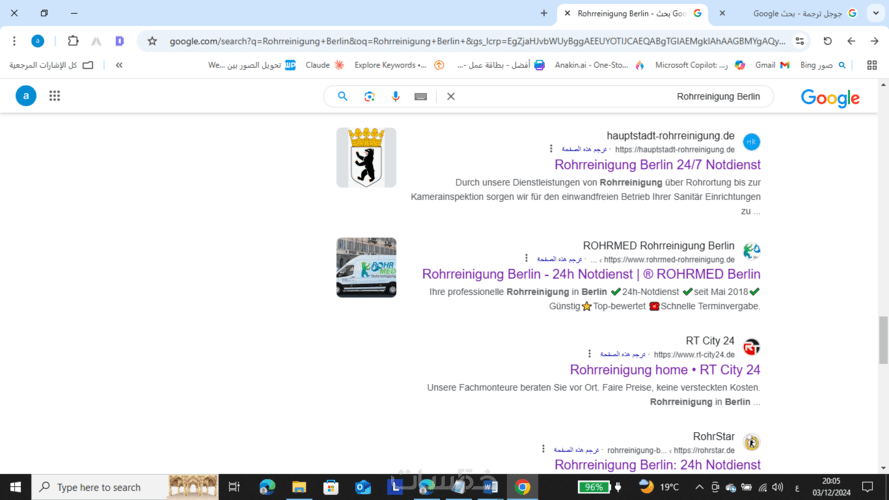Open new browser tab
889x500 pixels.
pyautogui.click(x=544, y=13)
